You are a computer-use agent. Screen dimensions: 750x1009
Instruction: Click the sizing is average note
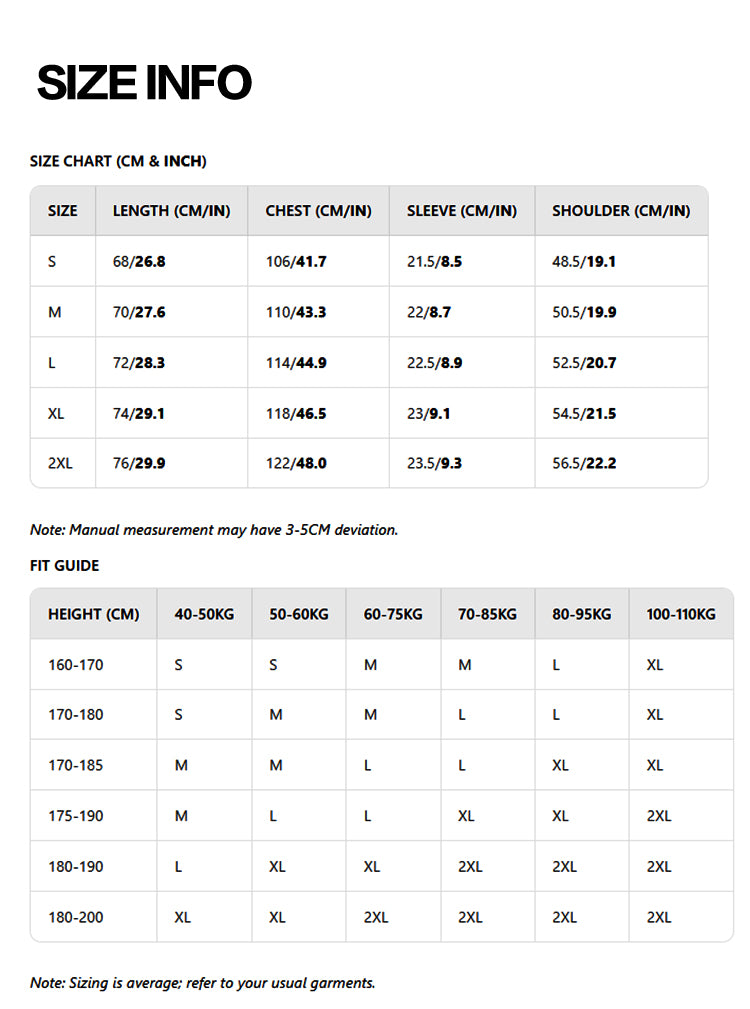[x=202, y=983]
